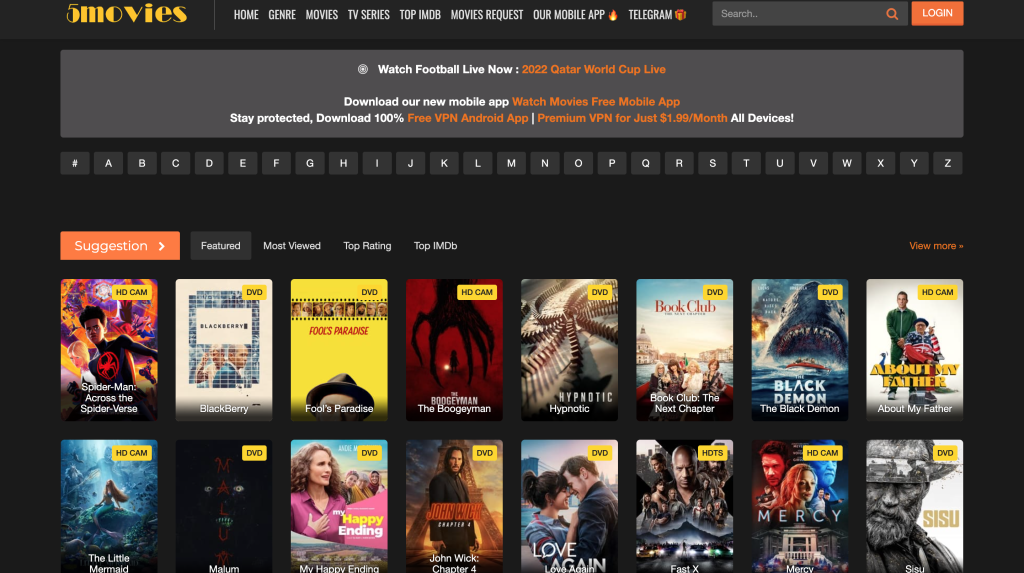
Task: Open the Home menu item
Action: (246, 14)
